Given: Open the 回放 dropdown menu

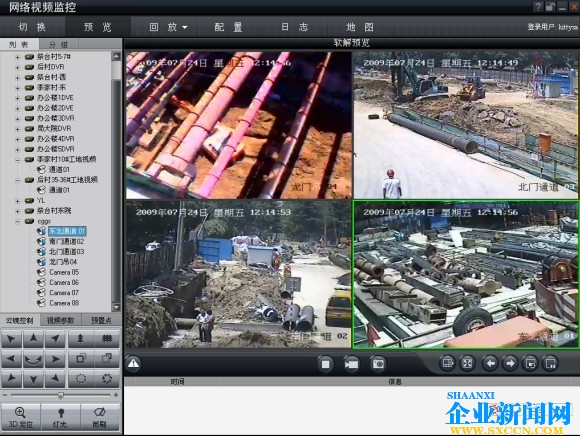Looking at the screenshot, I should point(168,27).
